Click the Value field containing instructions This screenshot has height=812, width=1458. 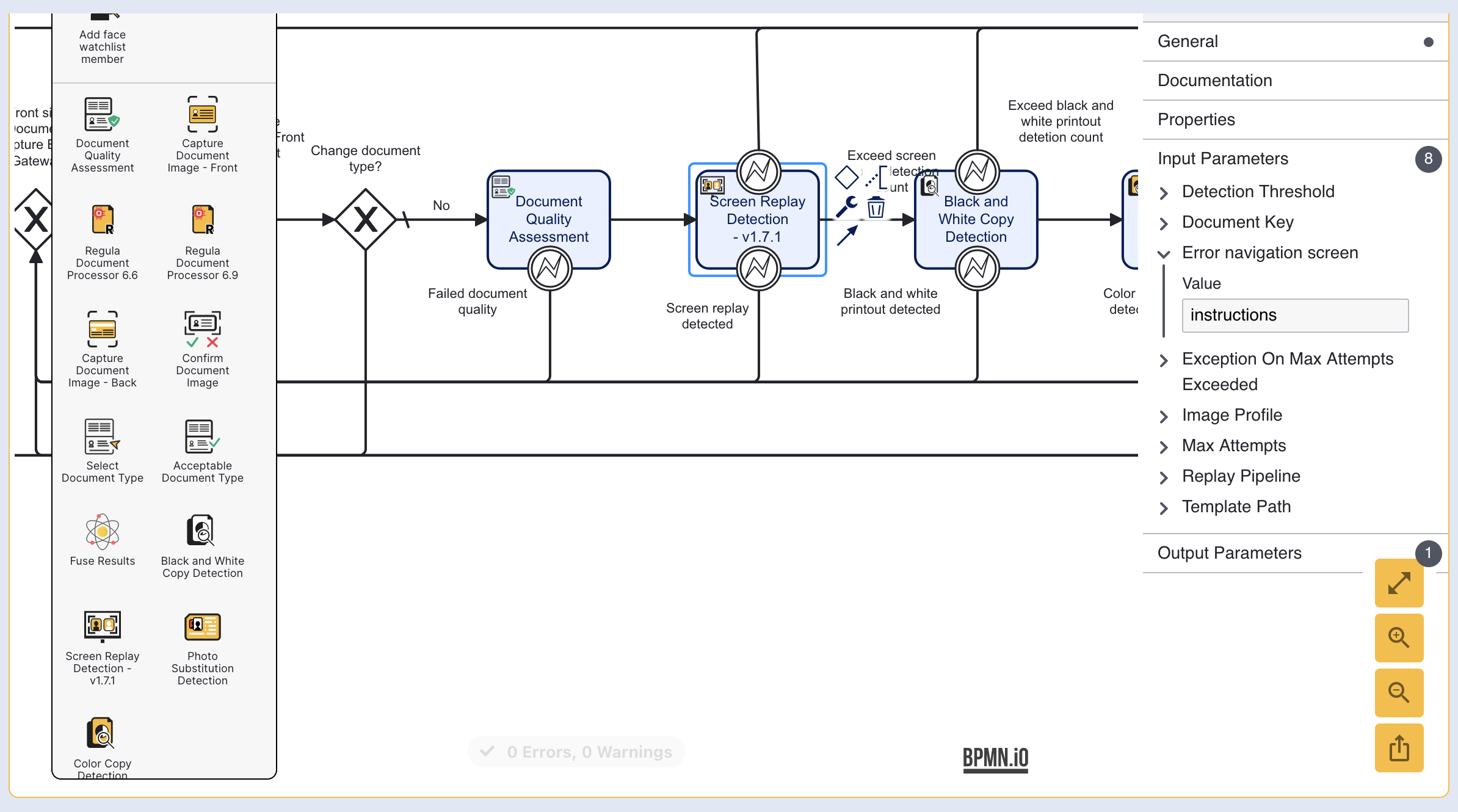point(1294,316)
